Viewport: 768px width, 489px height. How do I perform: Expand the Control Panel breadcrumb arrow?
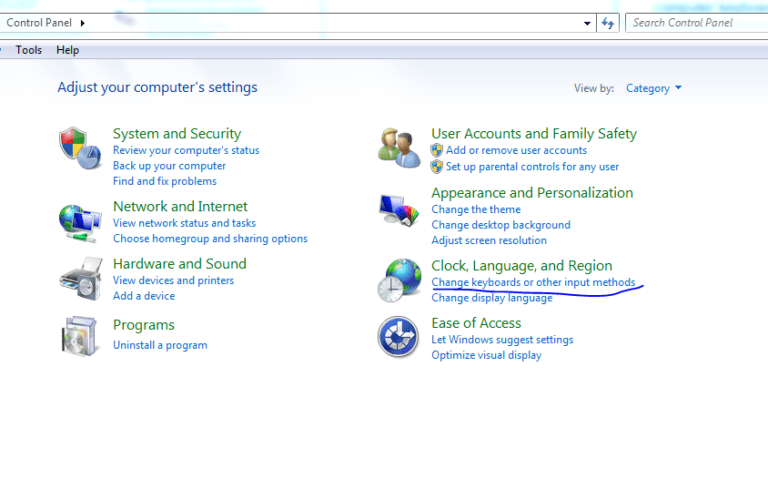click(x=82, y=23)
